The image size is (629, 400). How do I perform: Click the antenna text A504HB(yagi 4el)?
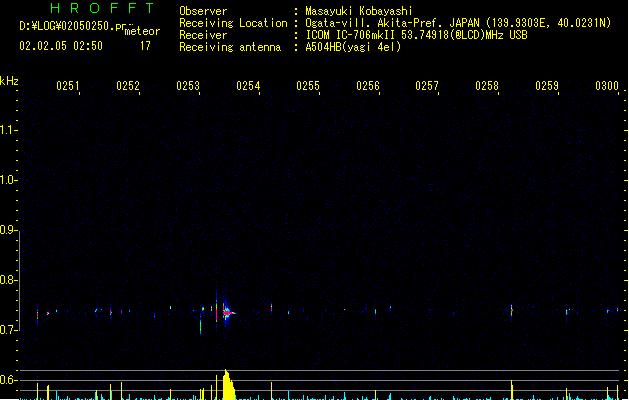[353, 47]
